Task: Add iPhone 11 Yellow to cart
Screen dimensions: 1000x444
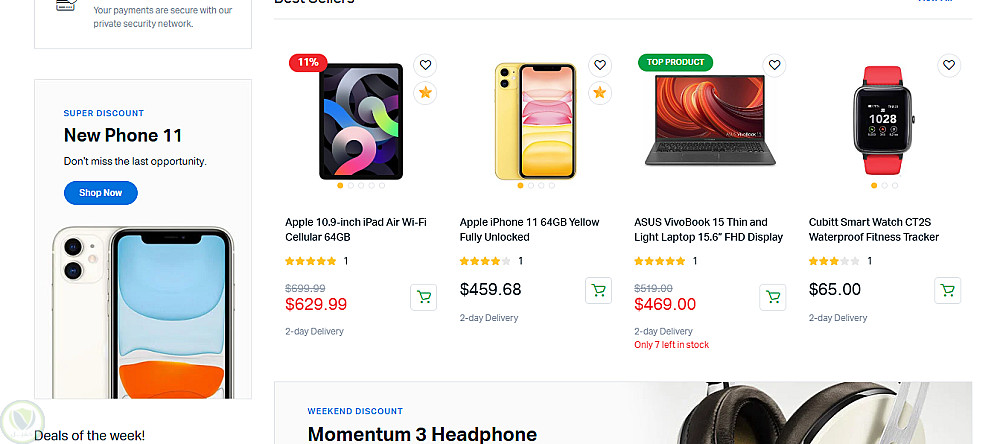Action: coord(598,291)
